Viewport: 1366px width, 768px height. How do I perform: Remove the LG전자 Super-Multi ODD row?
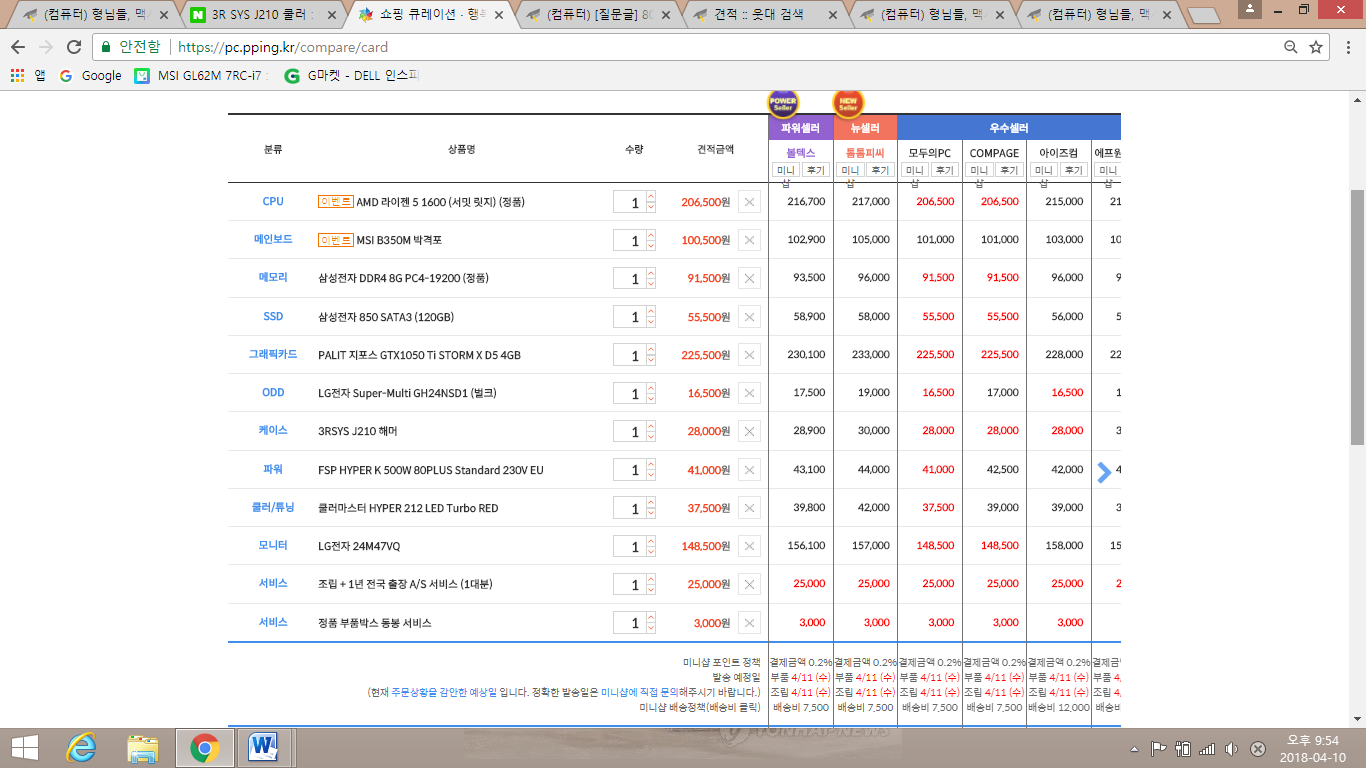click(749, 393)
